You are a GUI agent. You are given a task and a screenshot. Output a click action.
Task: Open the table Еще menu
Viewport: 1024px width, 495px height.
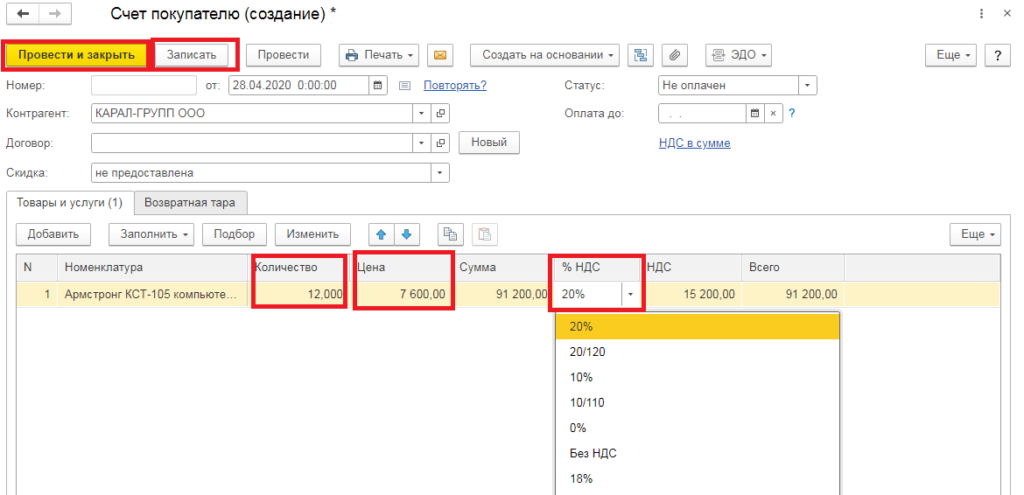click(x=974, y=234)
